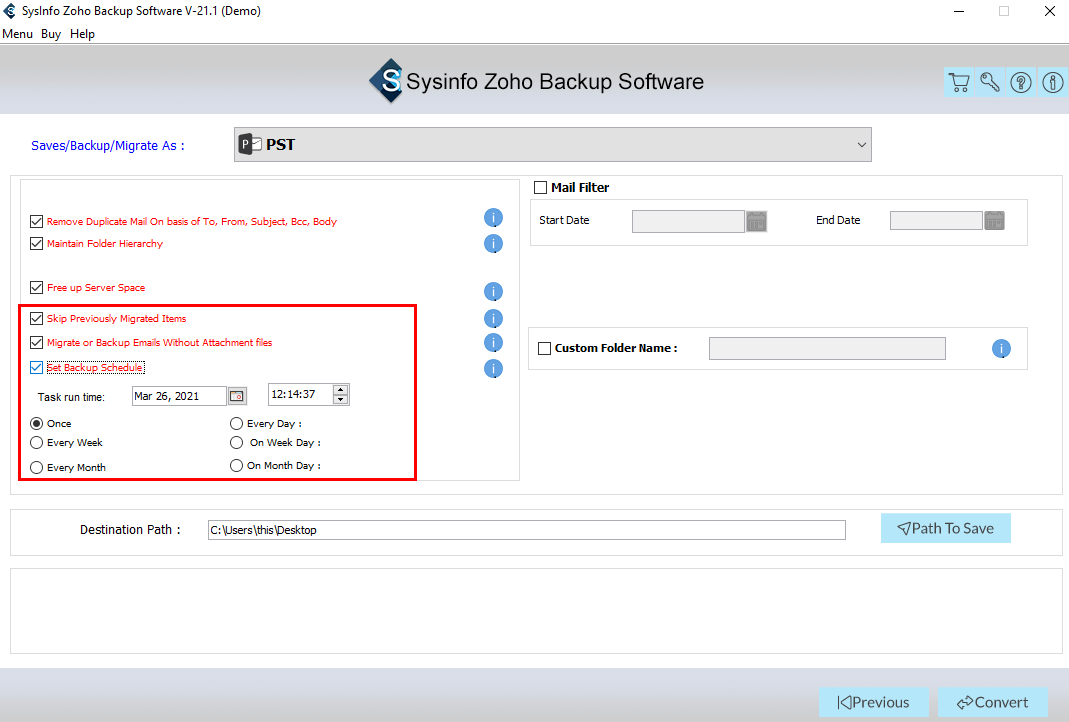Show info for Skip Previously Migrated Items
Image resolution: width=1069 pixels, height=722 pixels.
(494, 318)
